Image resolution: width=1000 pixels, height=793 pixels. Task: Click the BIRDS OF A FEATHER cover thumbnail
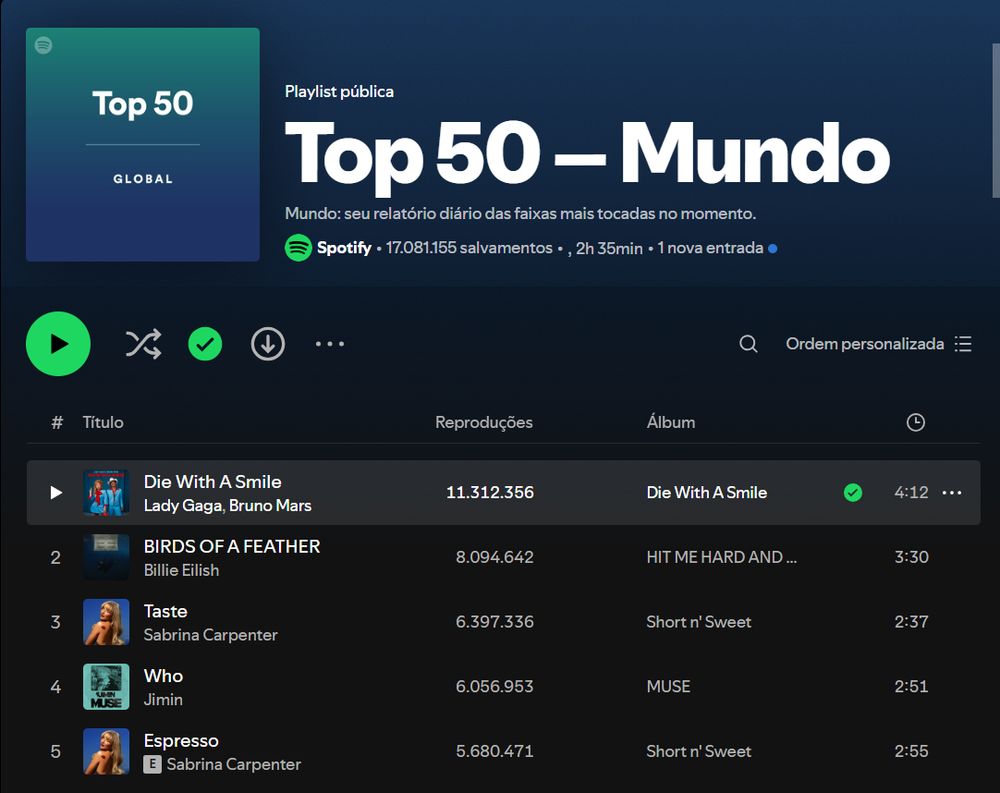point(107,557)
